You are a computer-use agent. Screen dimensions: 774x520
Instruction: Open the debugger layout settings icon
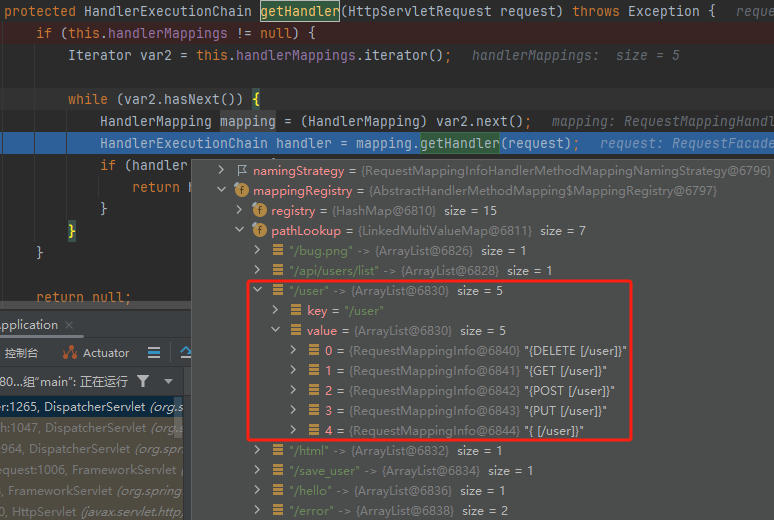point(154,353)
